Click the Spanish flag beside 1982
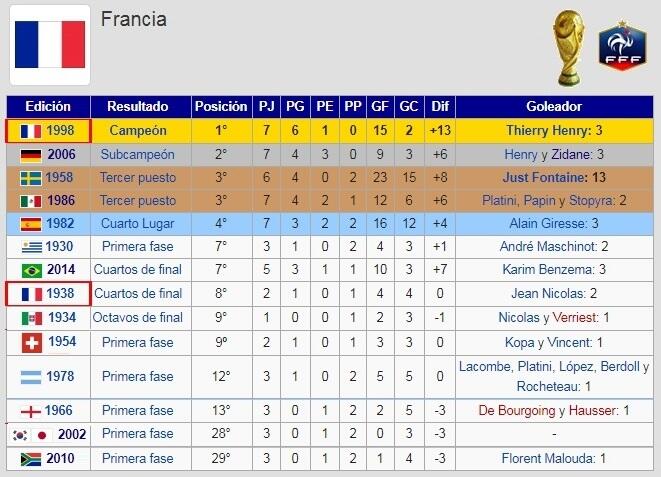Viewport: 661px width, 477px height. (30, 224)
